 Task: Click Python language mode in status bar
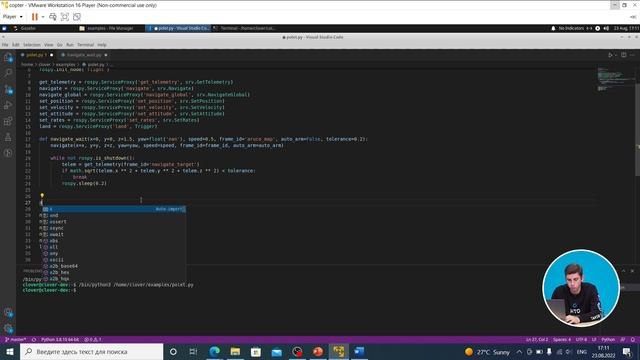coord(608,340)
